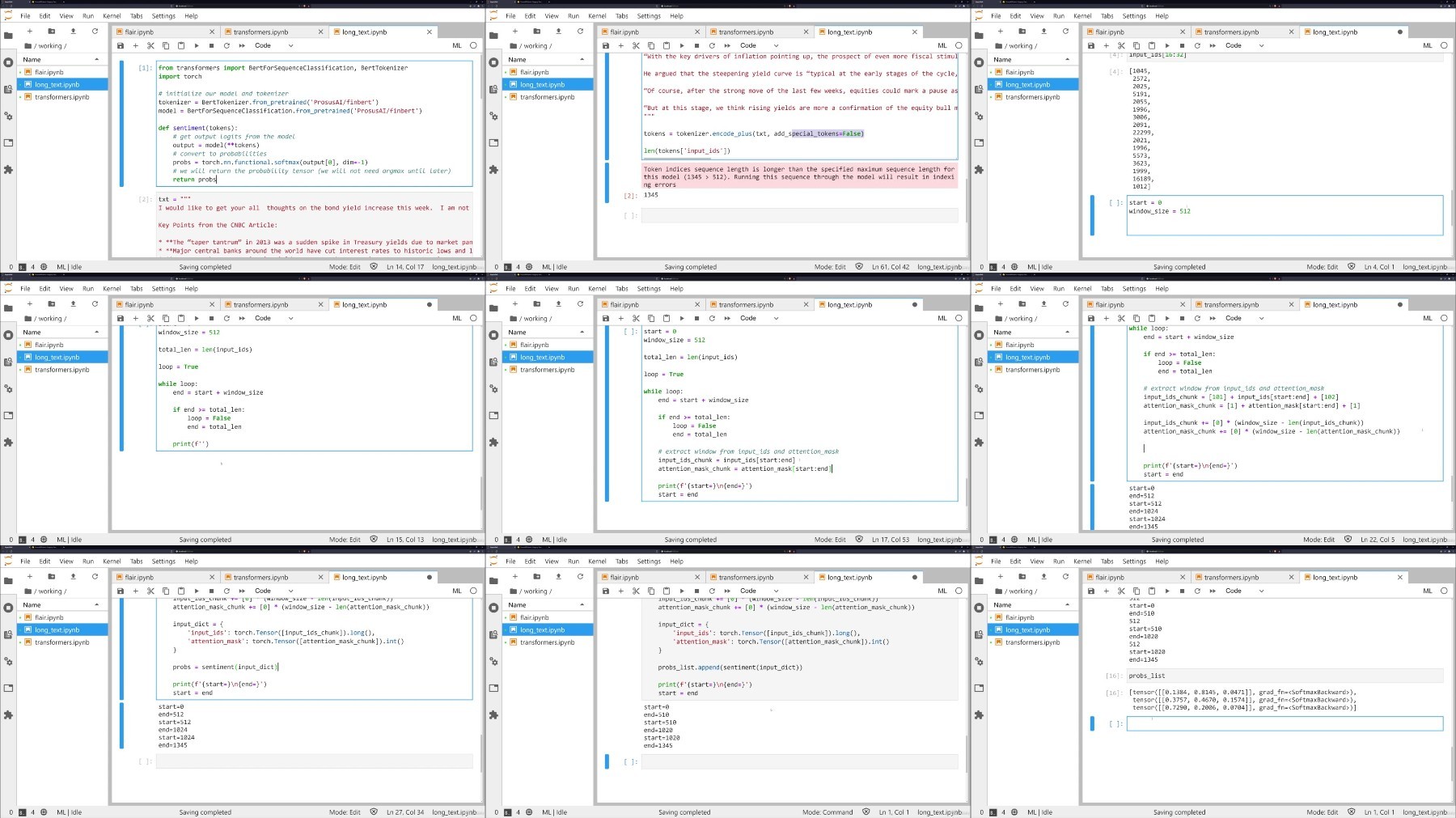Restart and run all in middle-left panel
Image resolution: width=1456 pixels, height=818 pixels.
[x=242, y=318]
